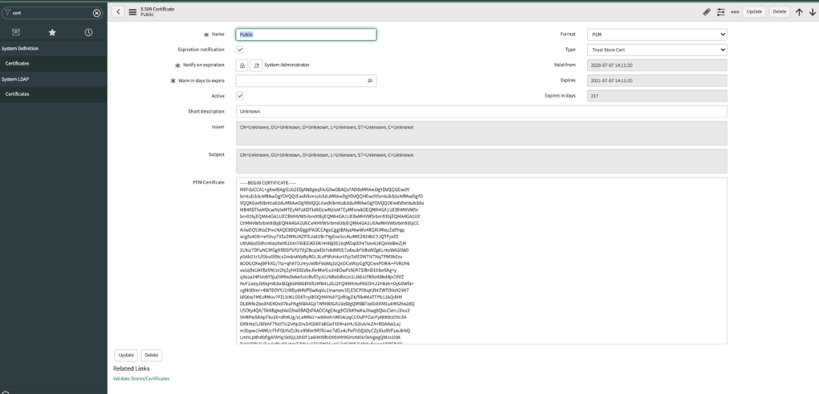
Task: Click the Valid from date field
Action: (x=657, y=65)
